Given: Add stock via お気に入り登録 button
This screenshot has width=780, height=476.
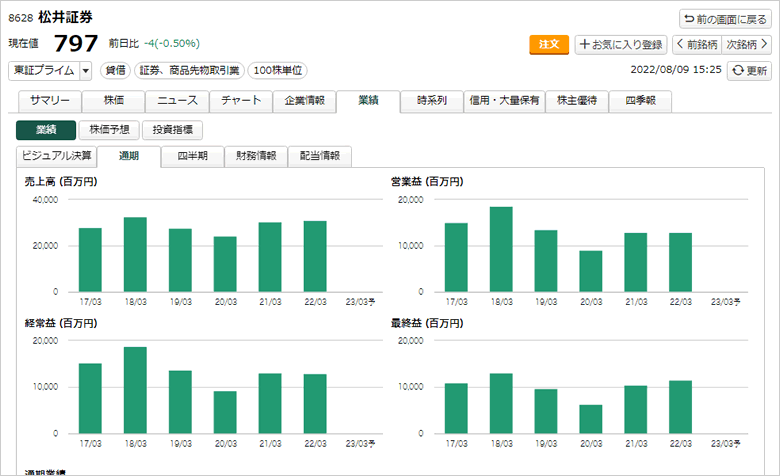Looking at the screenshot, I should (x=621, y=44).
